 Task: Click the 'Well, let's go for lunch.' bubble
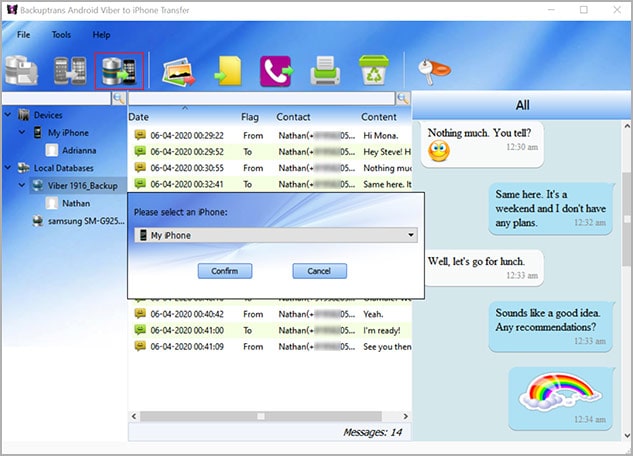(484, 268)
